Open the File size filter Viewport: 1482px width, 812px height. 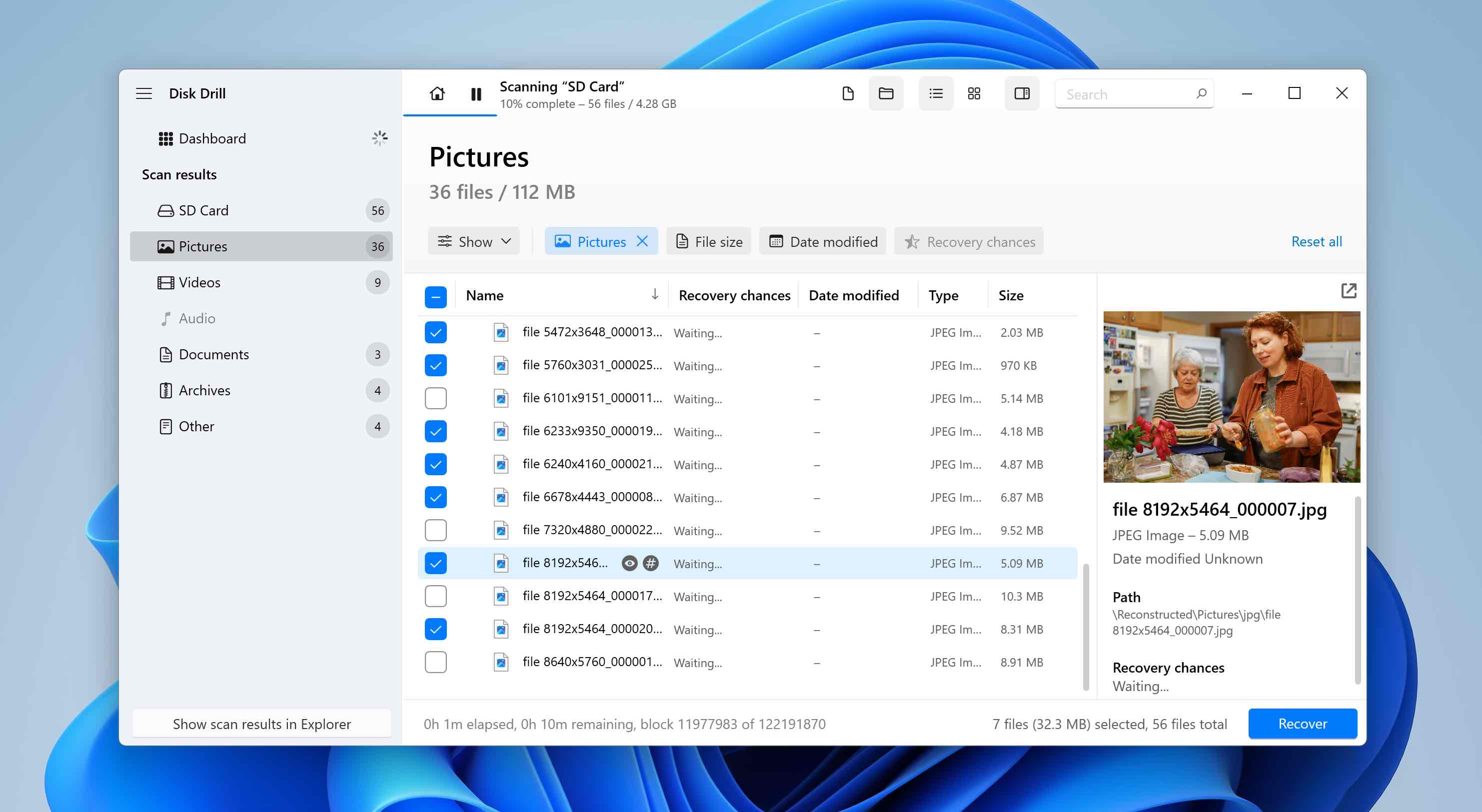coord(708,241)
